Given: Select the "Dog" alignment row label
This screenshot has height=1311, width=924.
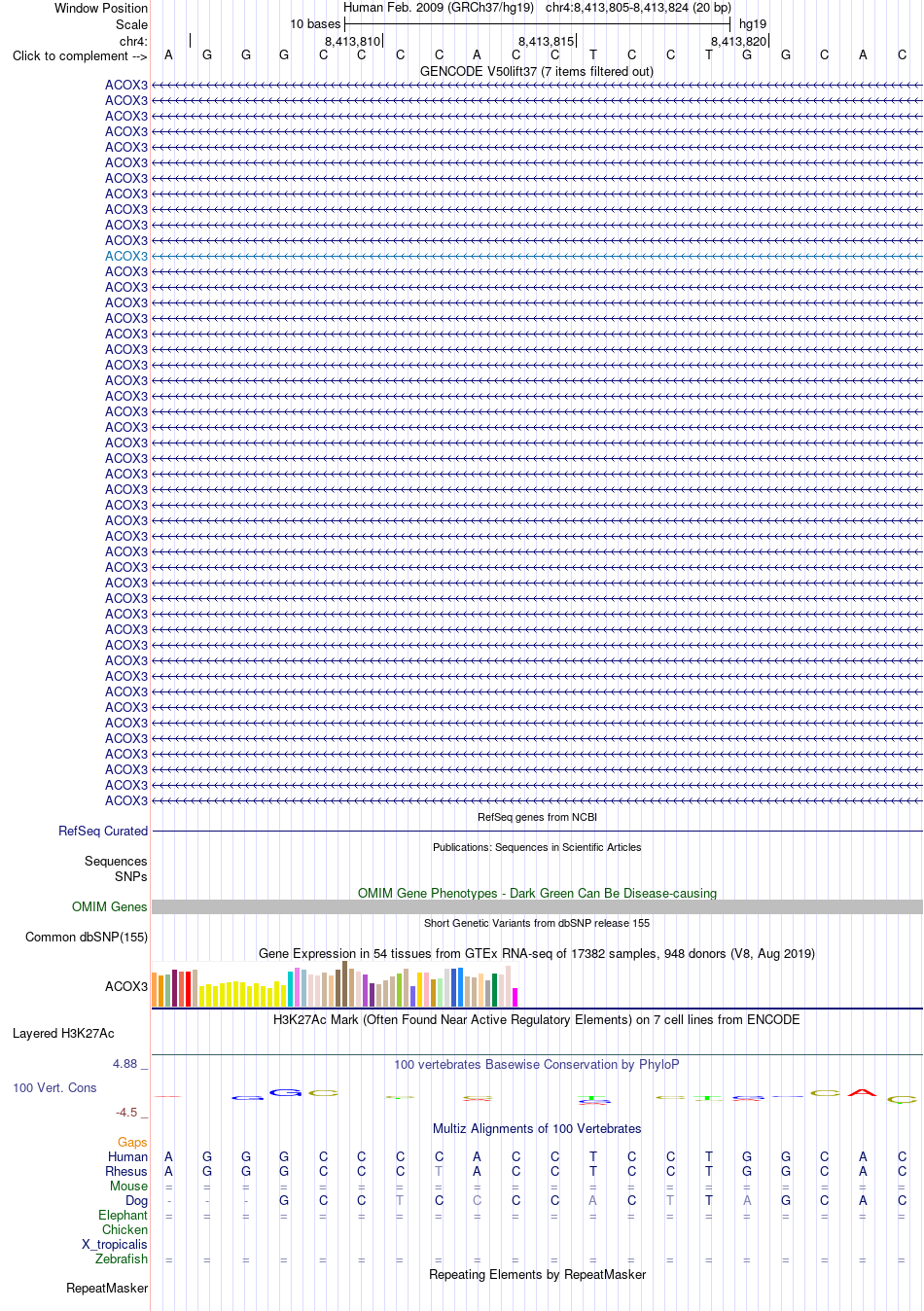Looking at the screenshot, I should pos(136,1200).
